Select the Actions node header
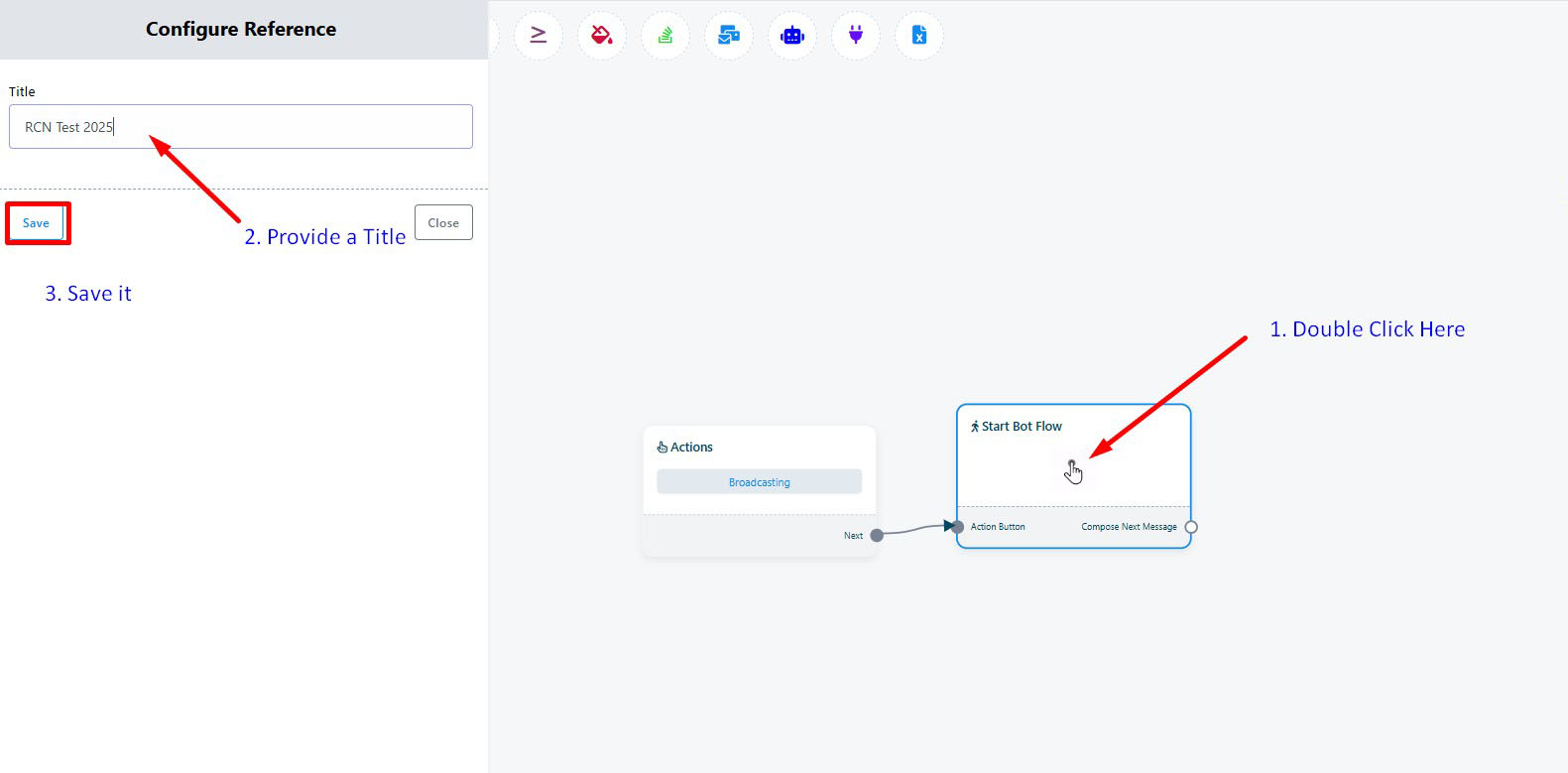Viewport: 1568px width, 773px height. 691,448
